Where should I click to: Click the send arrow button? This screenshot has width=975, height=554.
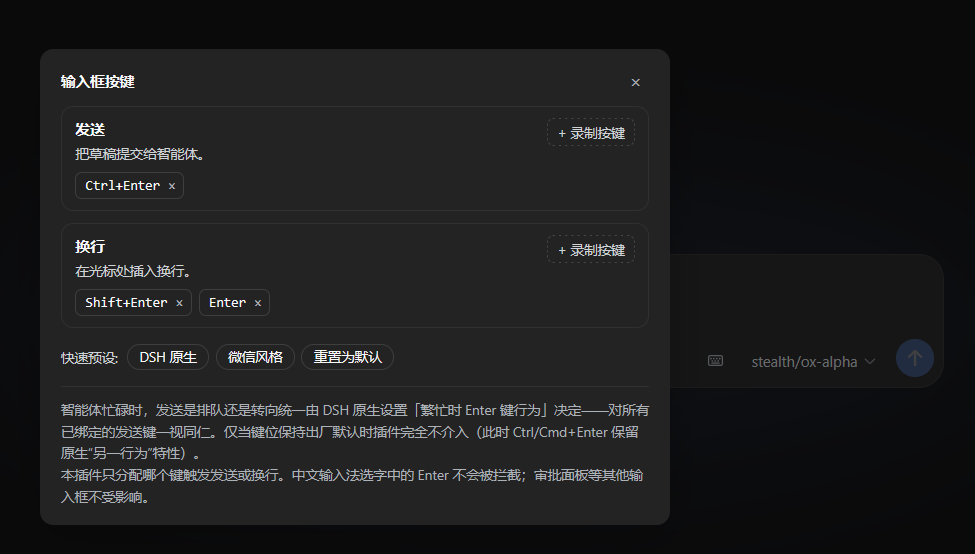(x=914, y=358)
